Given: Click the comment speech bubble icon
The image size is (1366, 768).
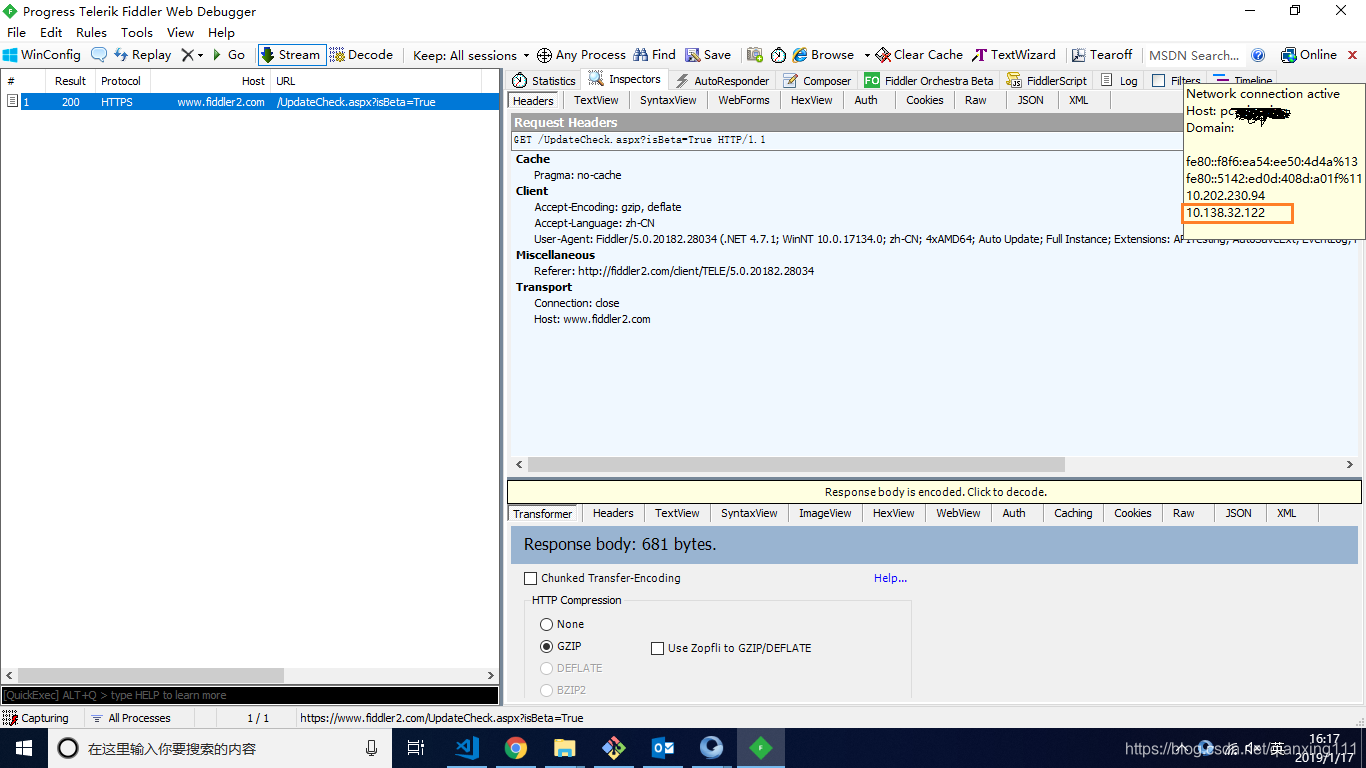Looking at the screenshot, I should tap(99, 55).
